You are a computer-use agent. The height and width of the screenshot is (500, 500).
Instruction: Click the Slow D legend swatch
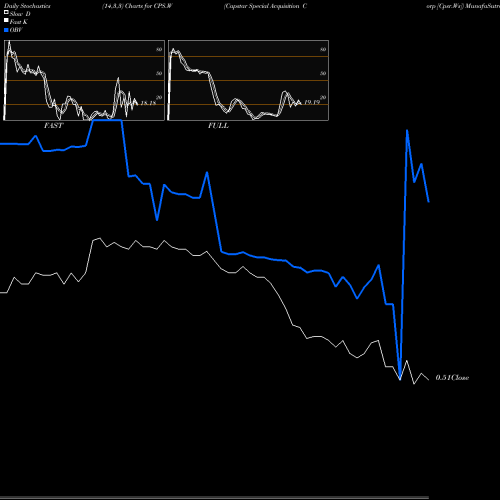pos(6,12)
